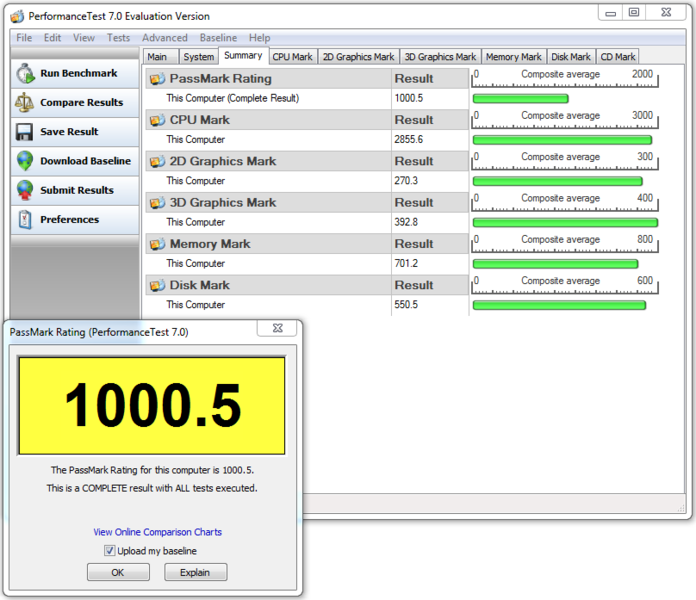696x600 pixels.
Task: Click the icon beside 2D Graphics Mark header
Action: [157, 162]
